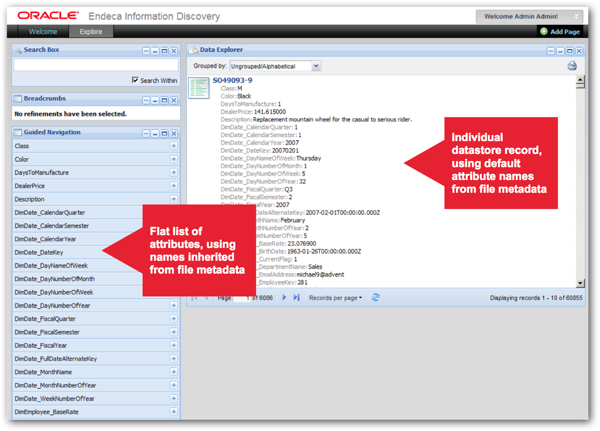Expand the DaysToManufacture attribute
The width and height of the screenshot is (600, 431).
pyautogui.click(x=173, y=172)
